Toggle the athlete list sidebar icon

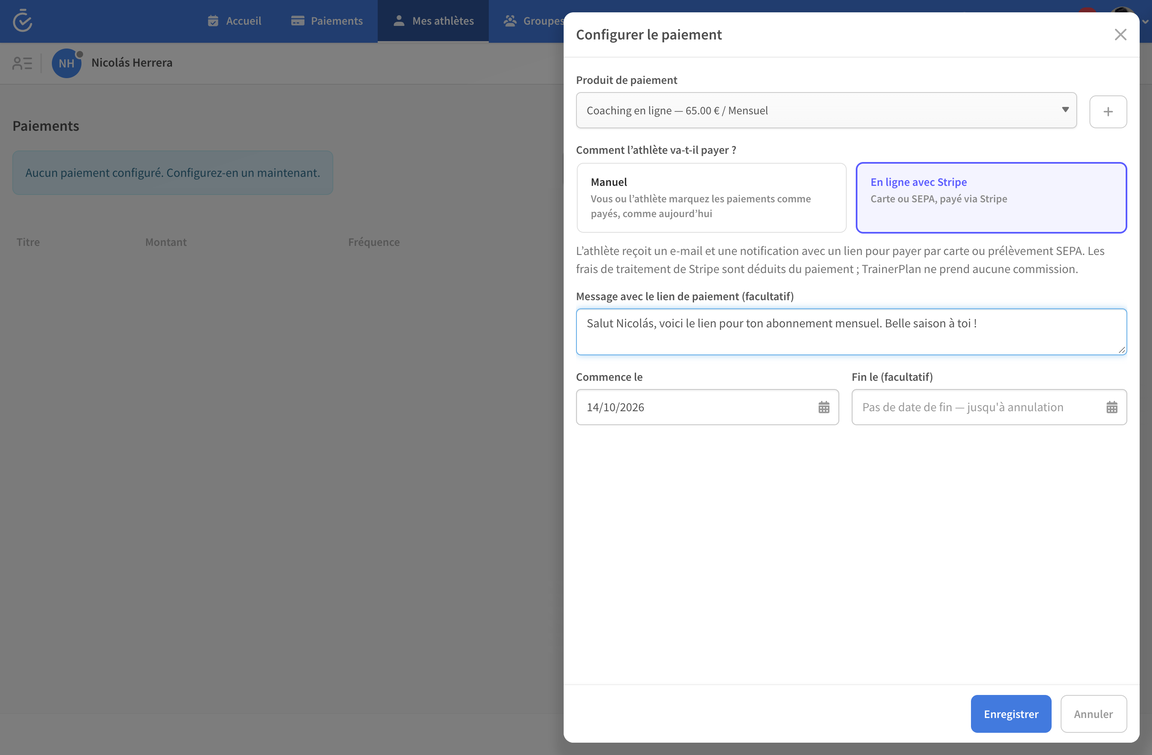coord(23,63)
